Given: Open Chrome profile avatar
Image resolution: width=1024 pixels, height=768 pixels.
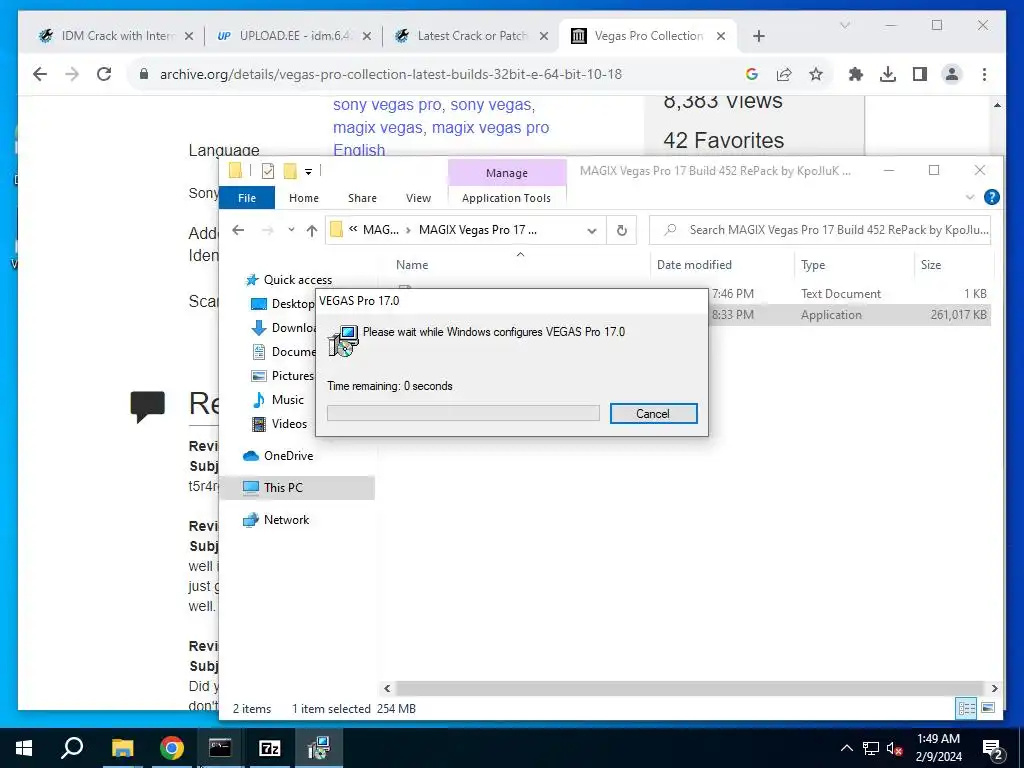Looking at the screenshot, I should pos(952,74).
